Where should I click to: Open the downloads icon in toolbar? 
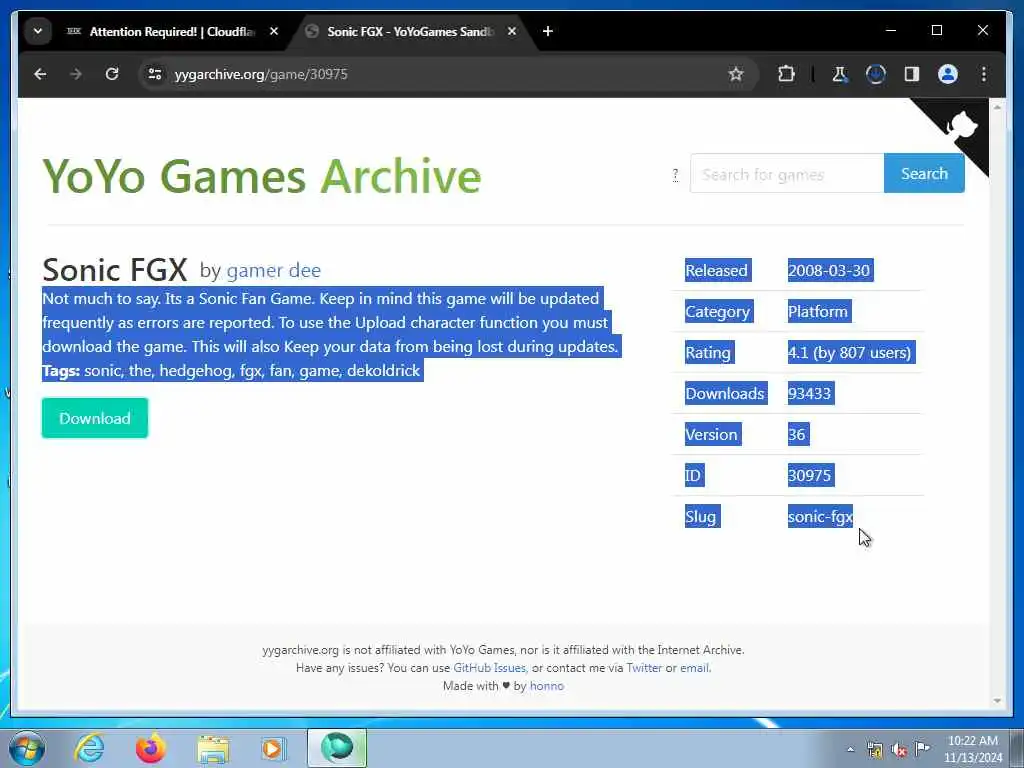pyautogui.click(x=876, y=74)
